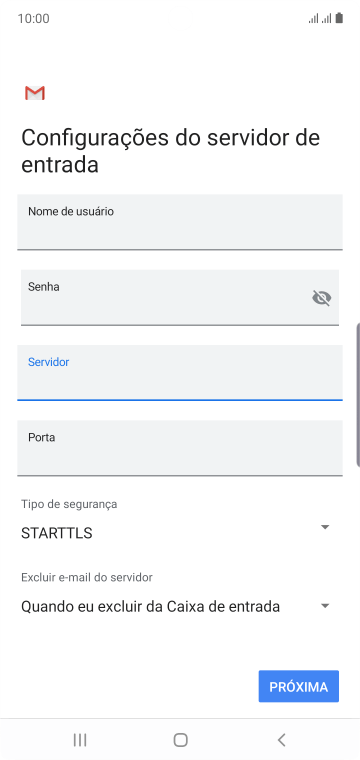Focus the Senha password field
Image resolution: width=360 pixels, height=760 pixels.
pos(180,298)
